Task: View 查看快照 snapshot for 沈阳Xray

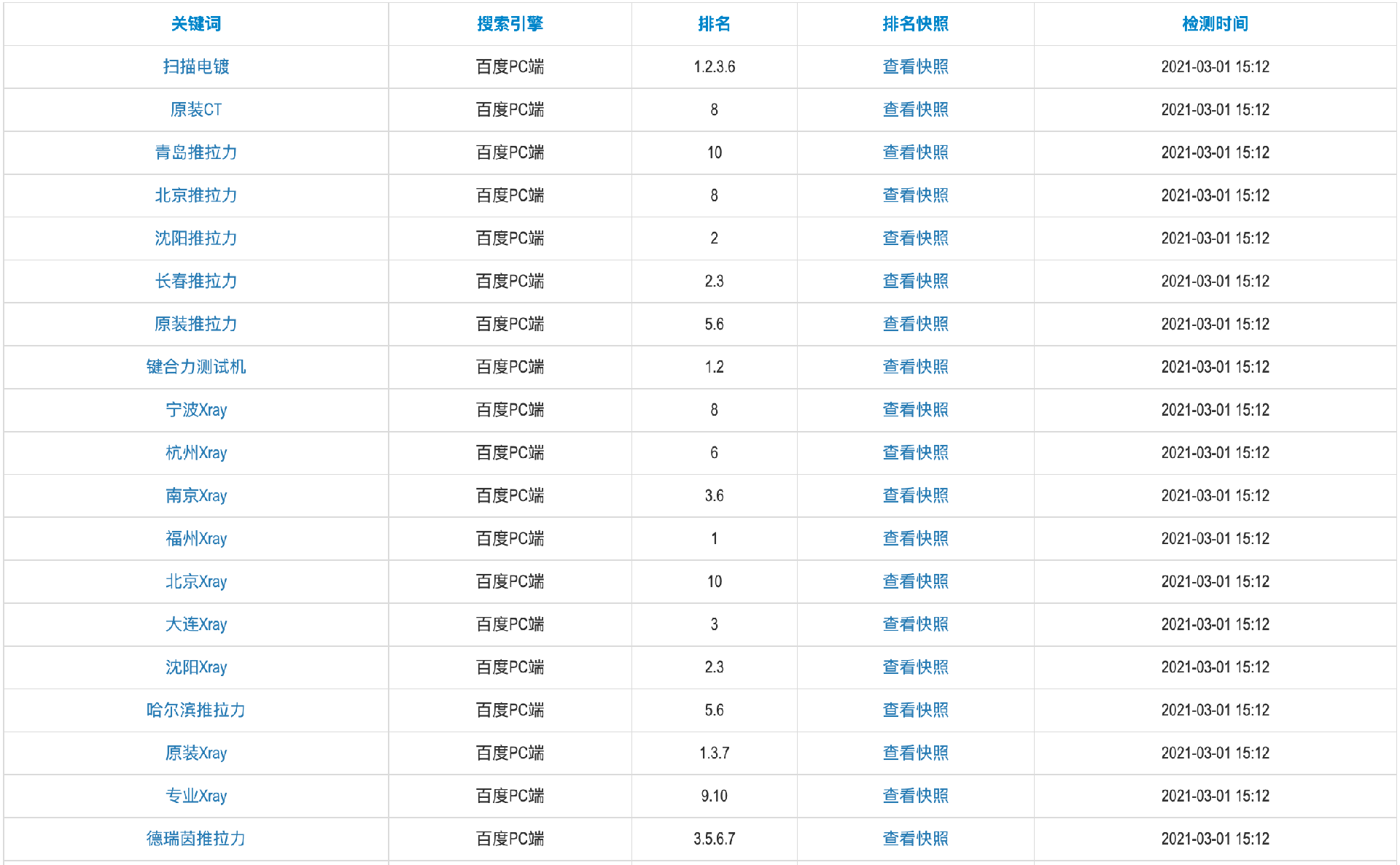Action: [916, 667]
